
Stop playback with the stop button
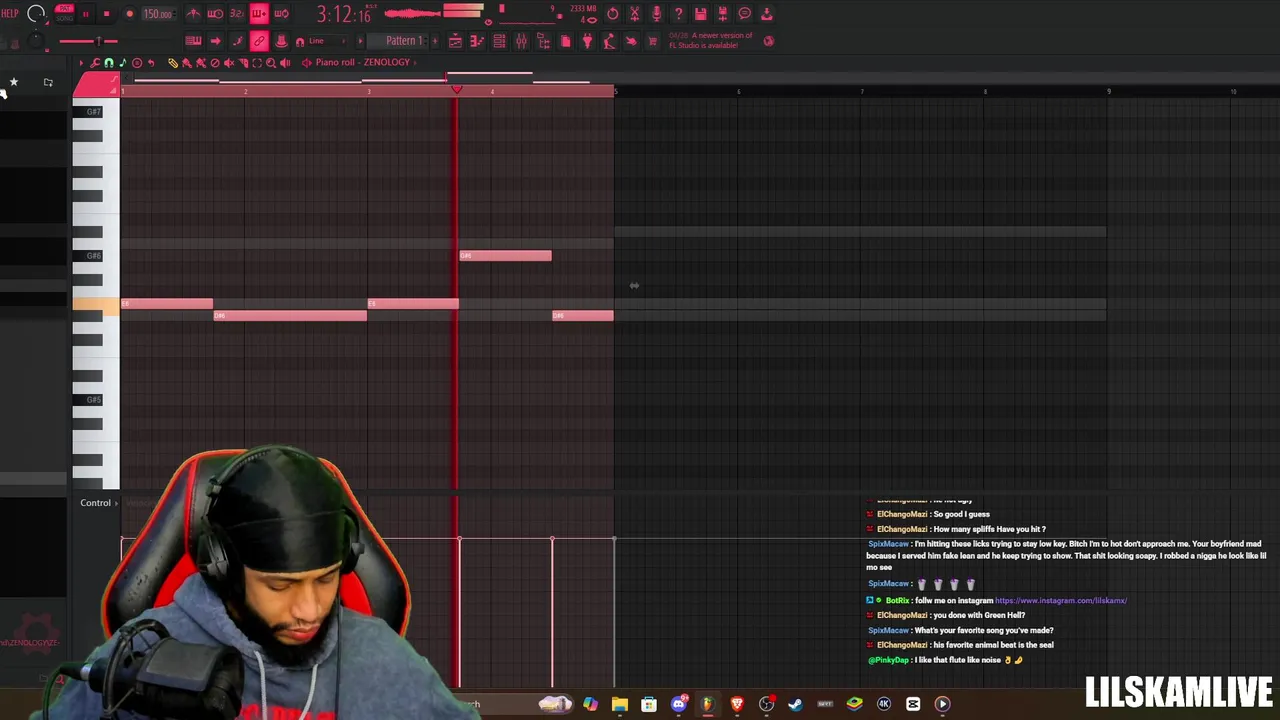pos(107,14)
